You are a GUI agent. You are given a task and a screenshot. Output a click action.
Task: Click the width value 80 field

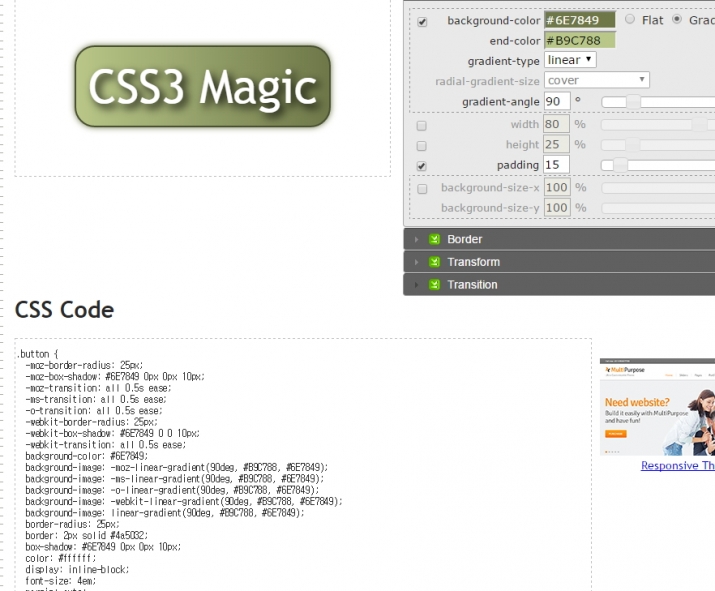tap(556, 124)
